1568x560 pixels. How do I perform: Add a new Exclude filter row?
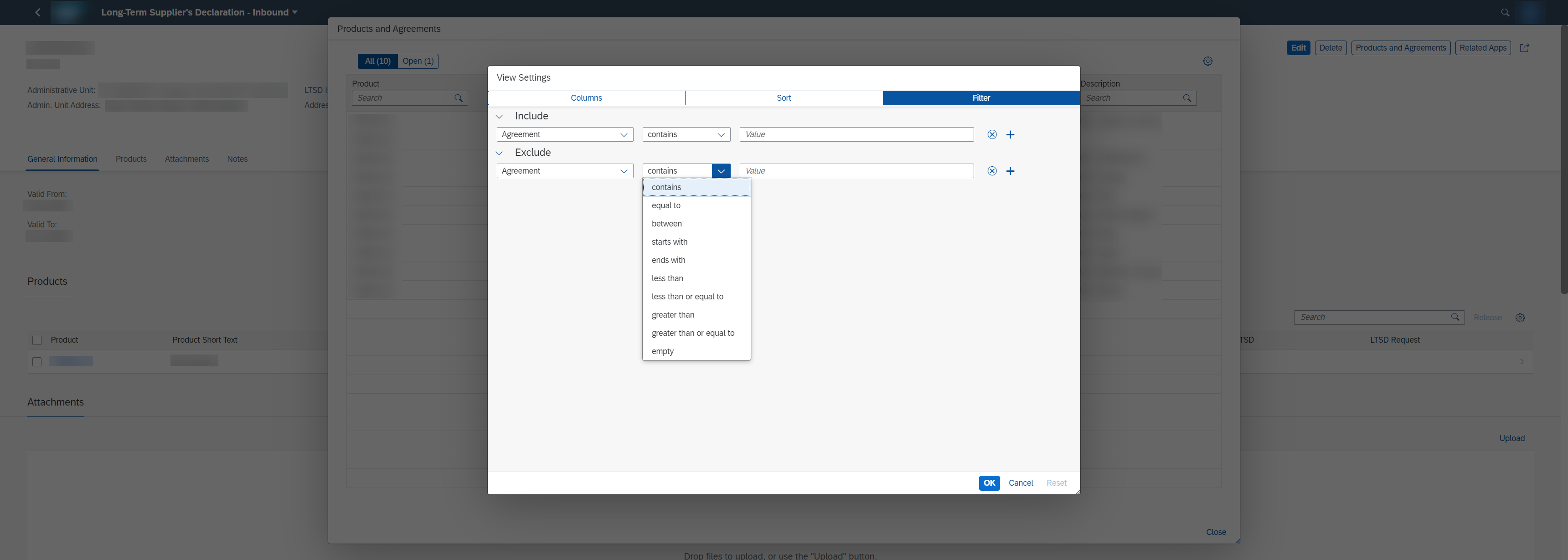(x=1011, y=171)
